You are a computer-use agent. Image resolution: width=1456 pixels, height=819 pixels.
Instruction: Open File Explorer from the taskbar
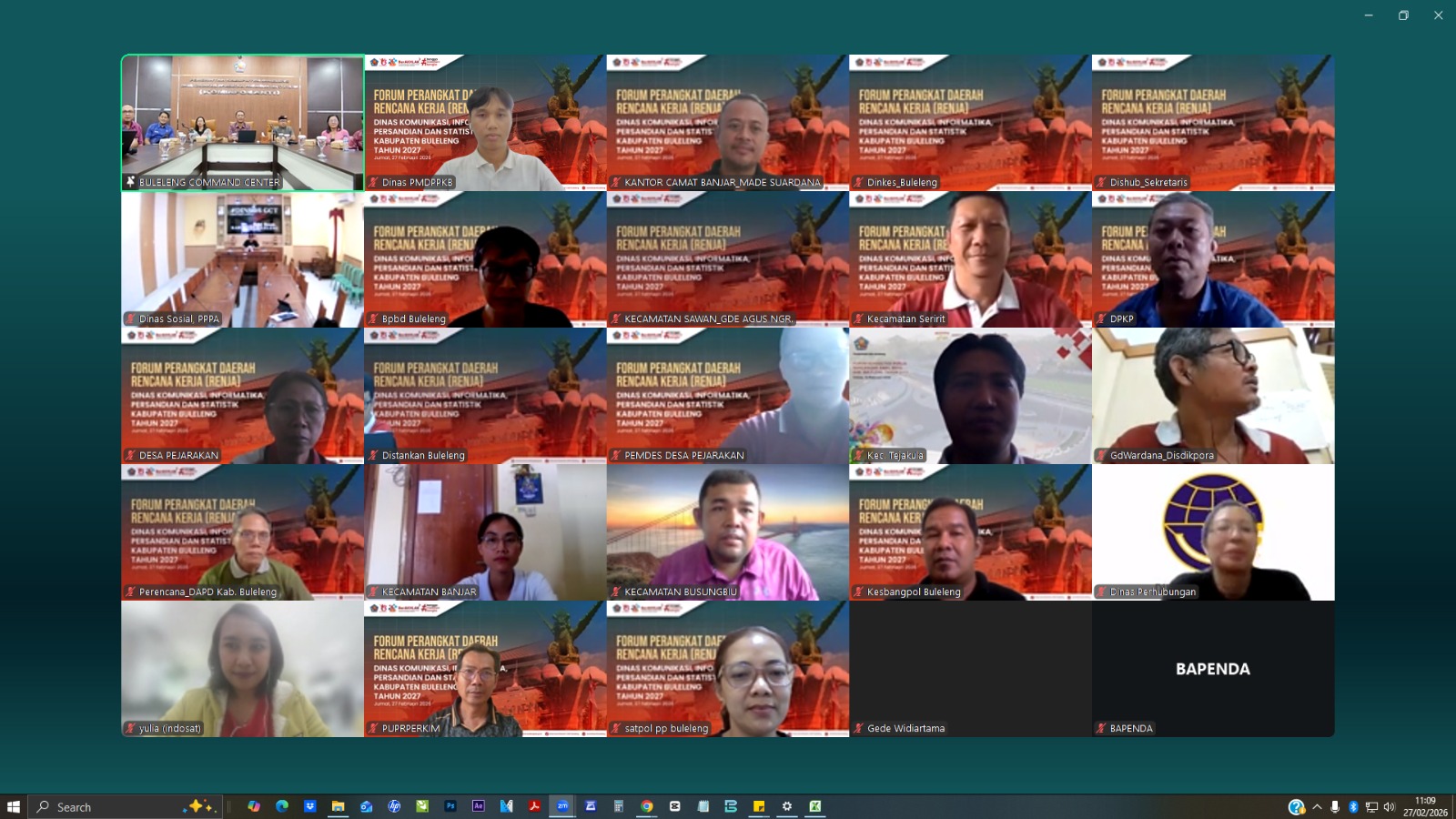[x=339, y=806]
